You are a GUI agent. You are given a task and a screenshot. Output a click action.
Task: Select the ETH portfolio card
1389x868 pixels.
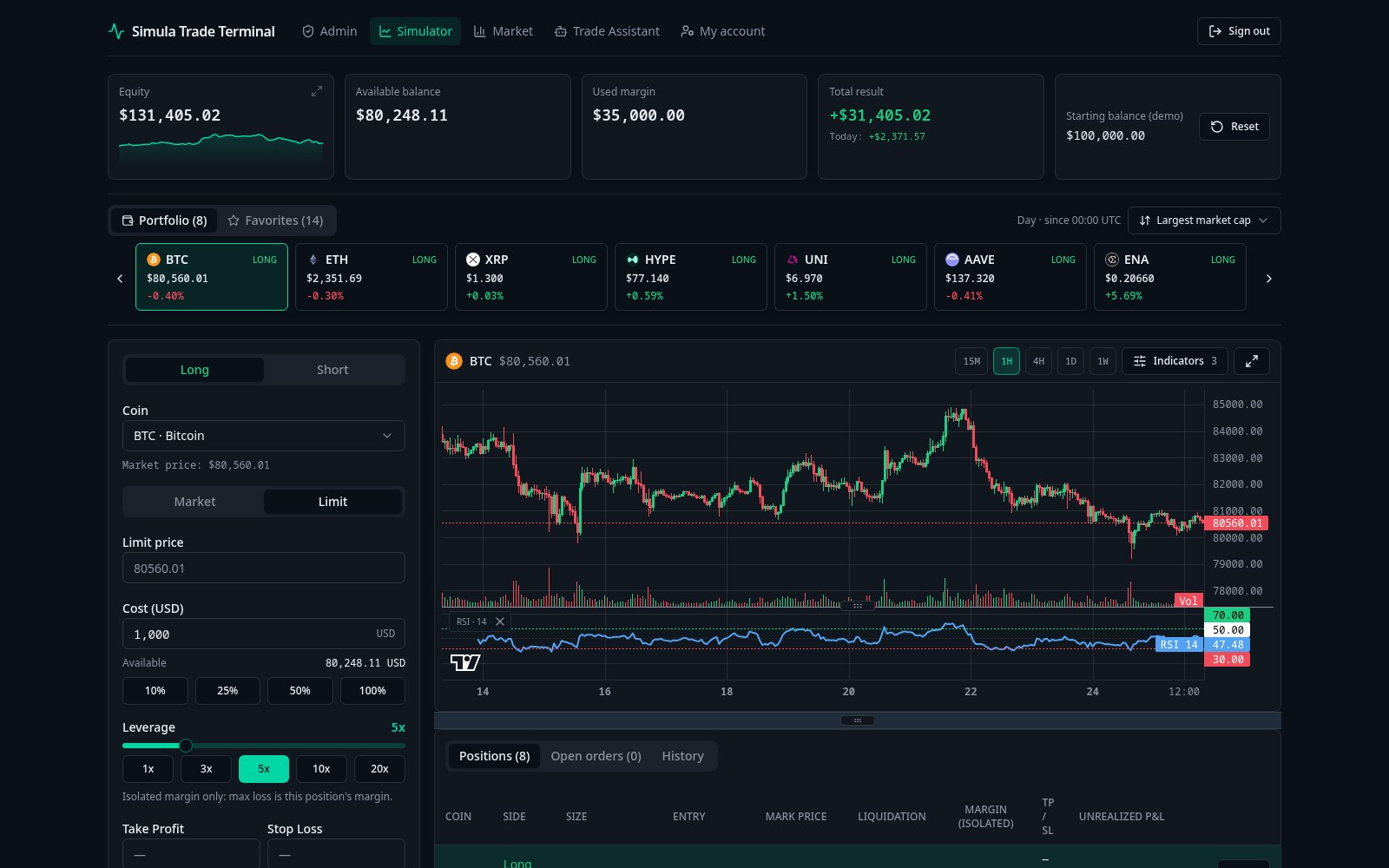pyautogui.click(x=372, y=277)
